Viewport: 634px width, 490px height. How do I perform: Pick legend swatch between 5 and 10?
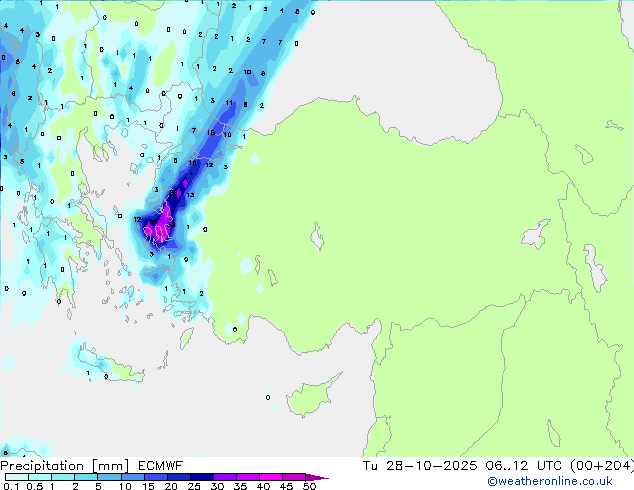[109, 477]
